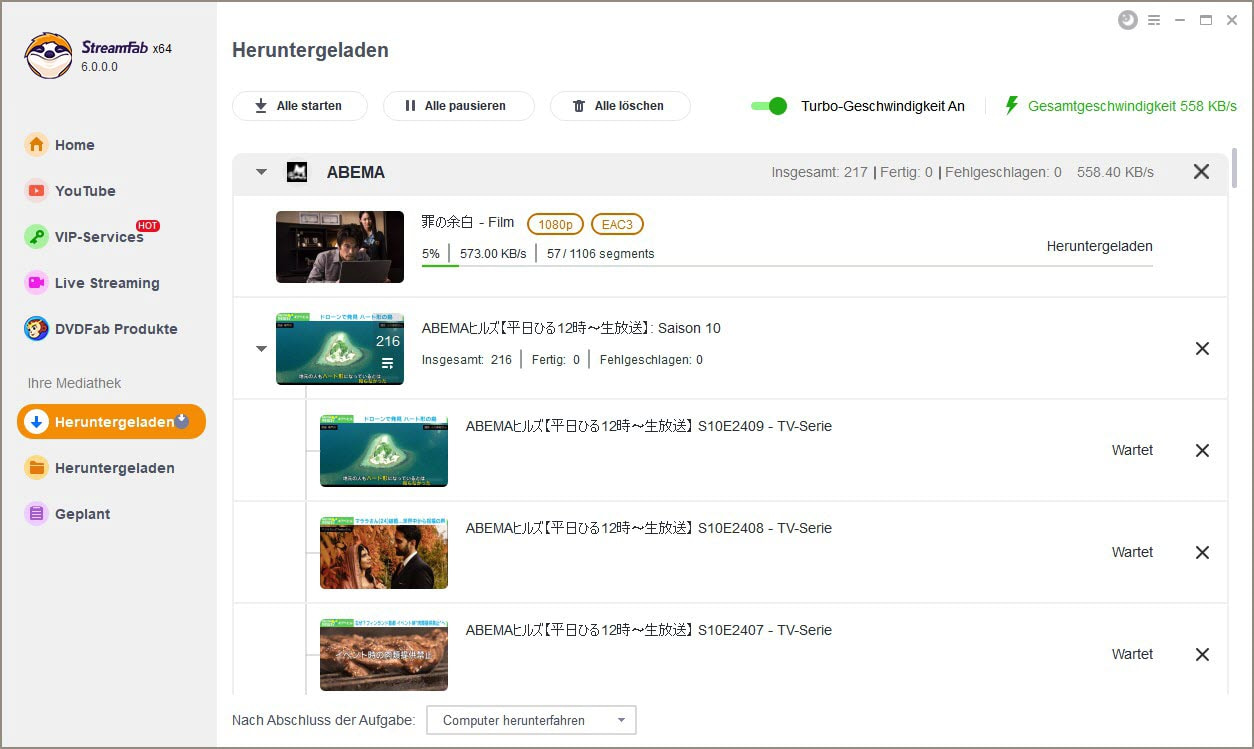
Task: Click the 1080p quality badge
Action: [x=555, y=224]
